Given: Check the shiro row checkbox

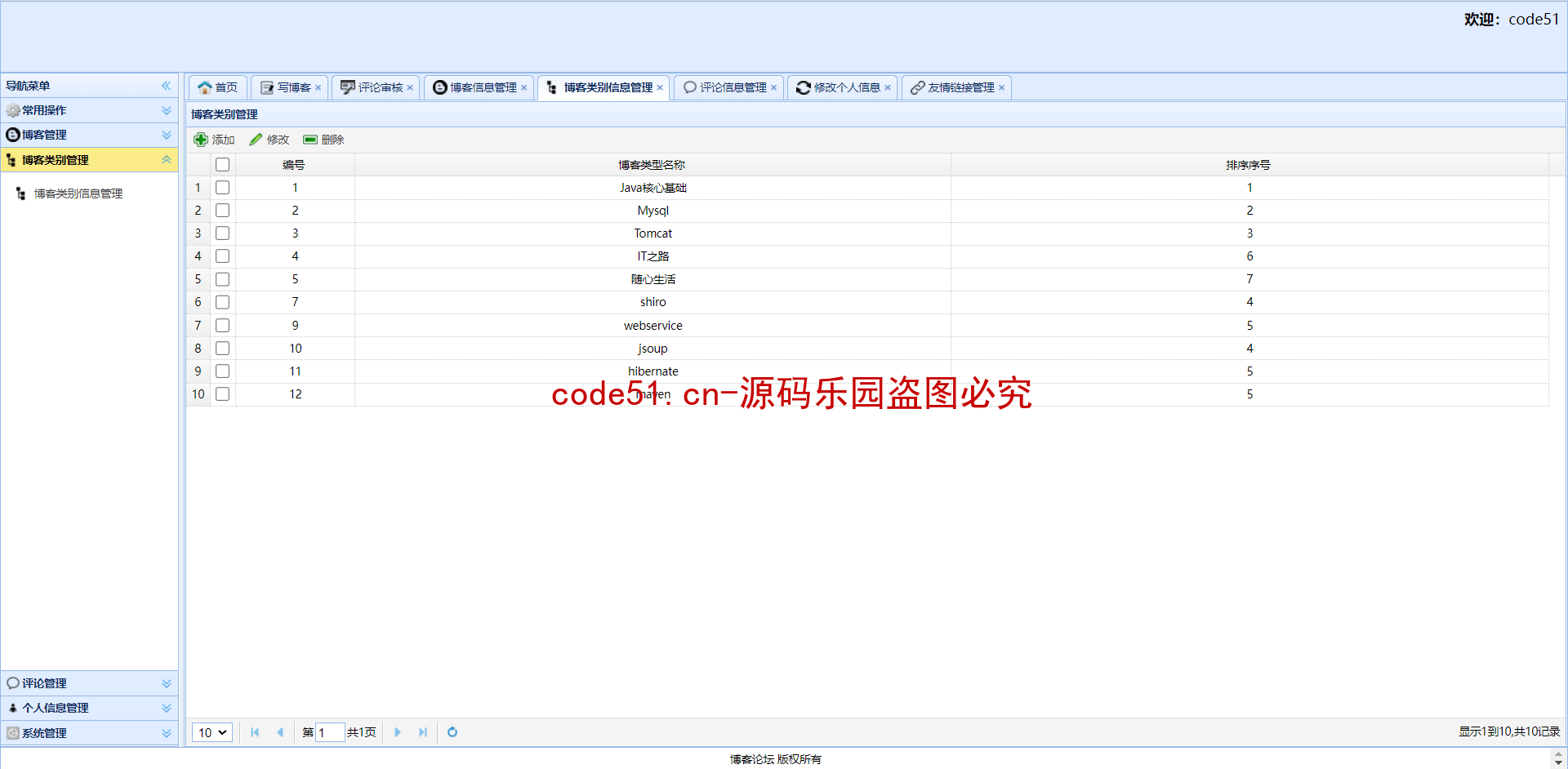Looking at the screenshot, I should click(x=222, y=302).
